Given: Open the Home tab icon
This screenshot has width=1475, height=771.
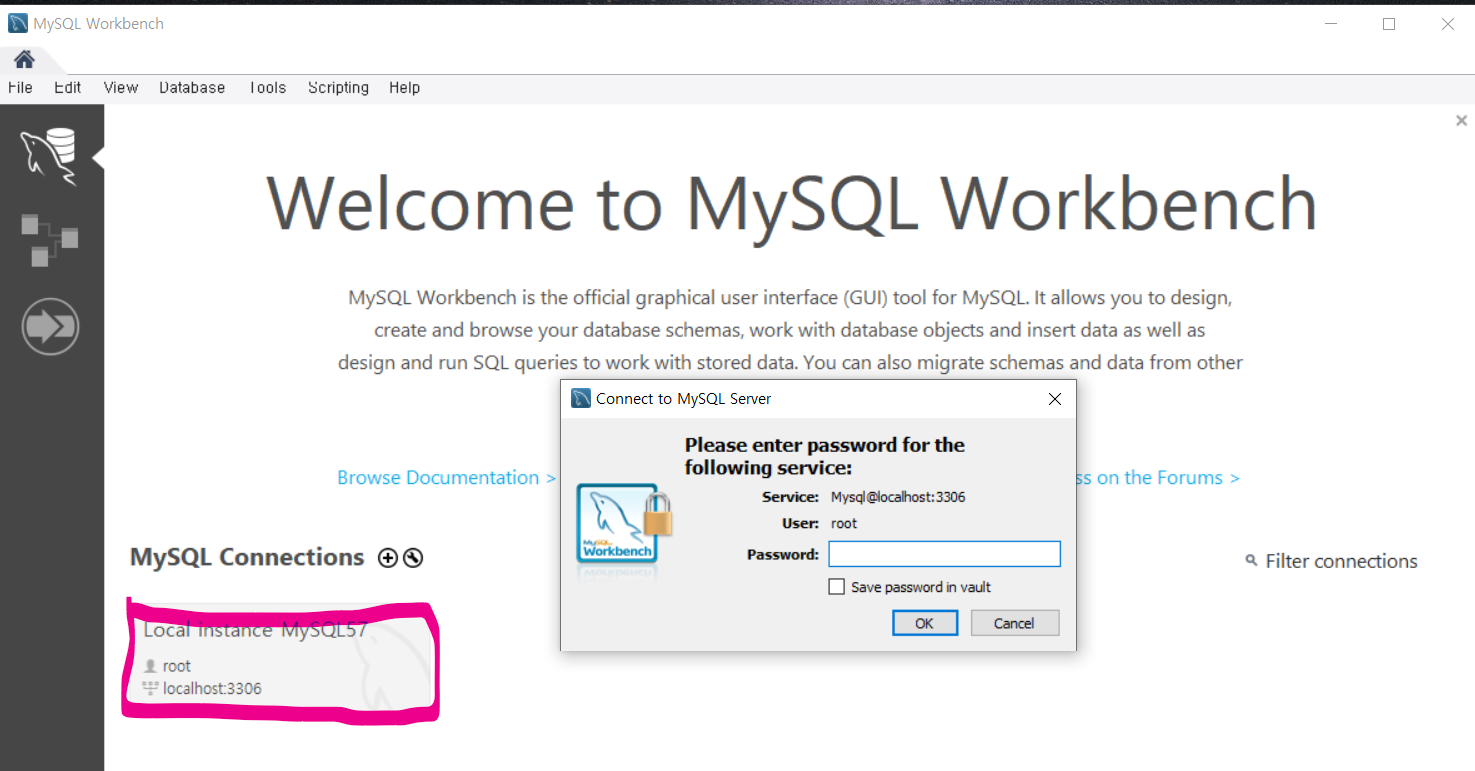Looking at the screenshot, I should [24, 59].
